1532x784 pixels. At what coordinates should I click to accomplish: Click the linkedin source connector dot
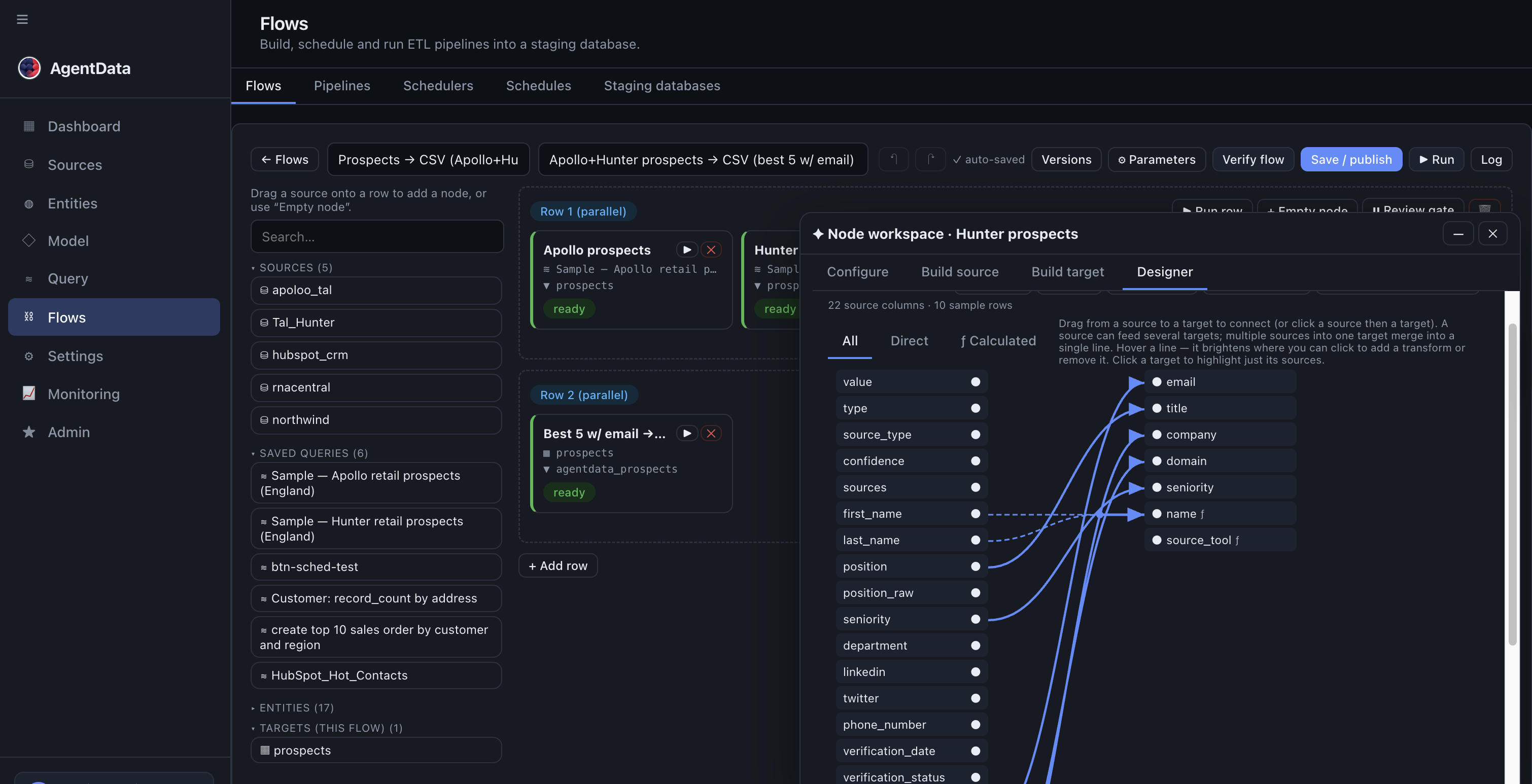[976, 671]
